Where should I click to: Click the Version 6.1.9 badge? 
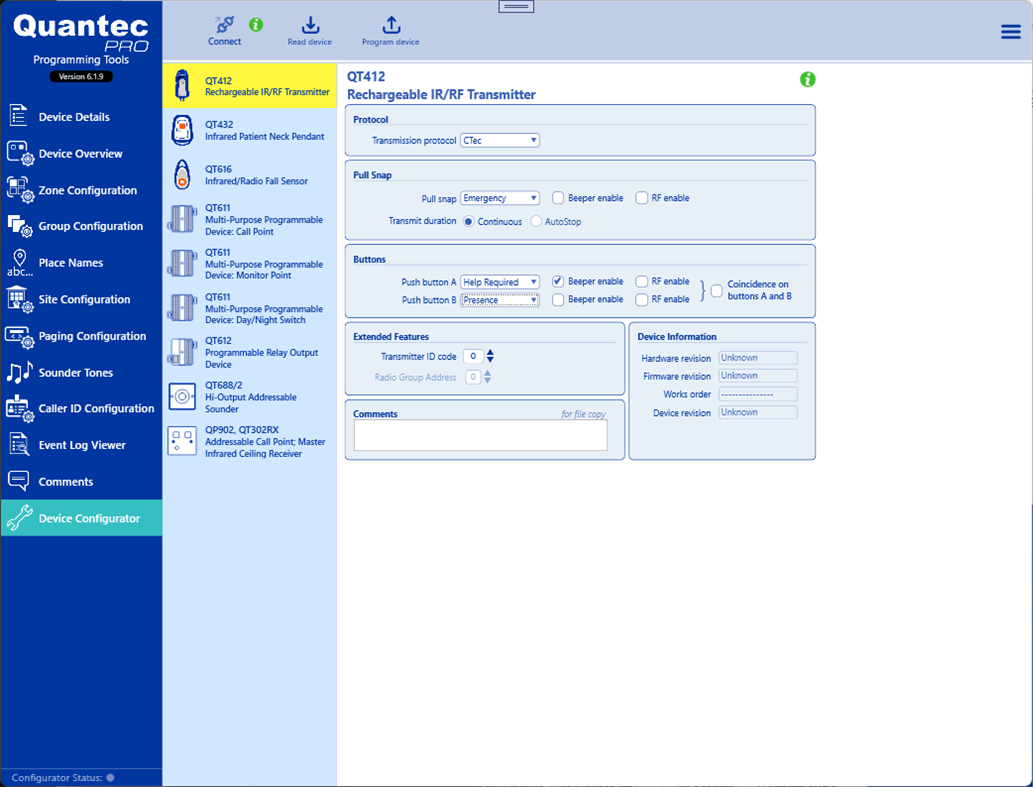[81, 76]
